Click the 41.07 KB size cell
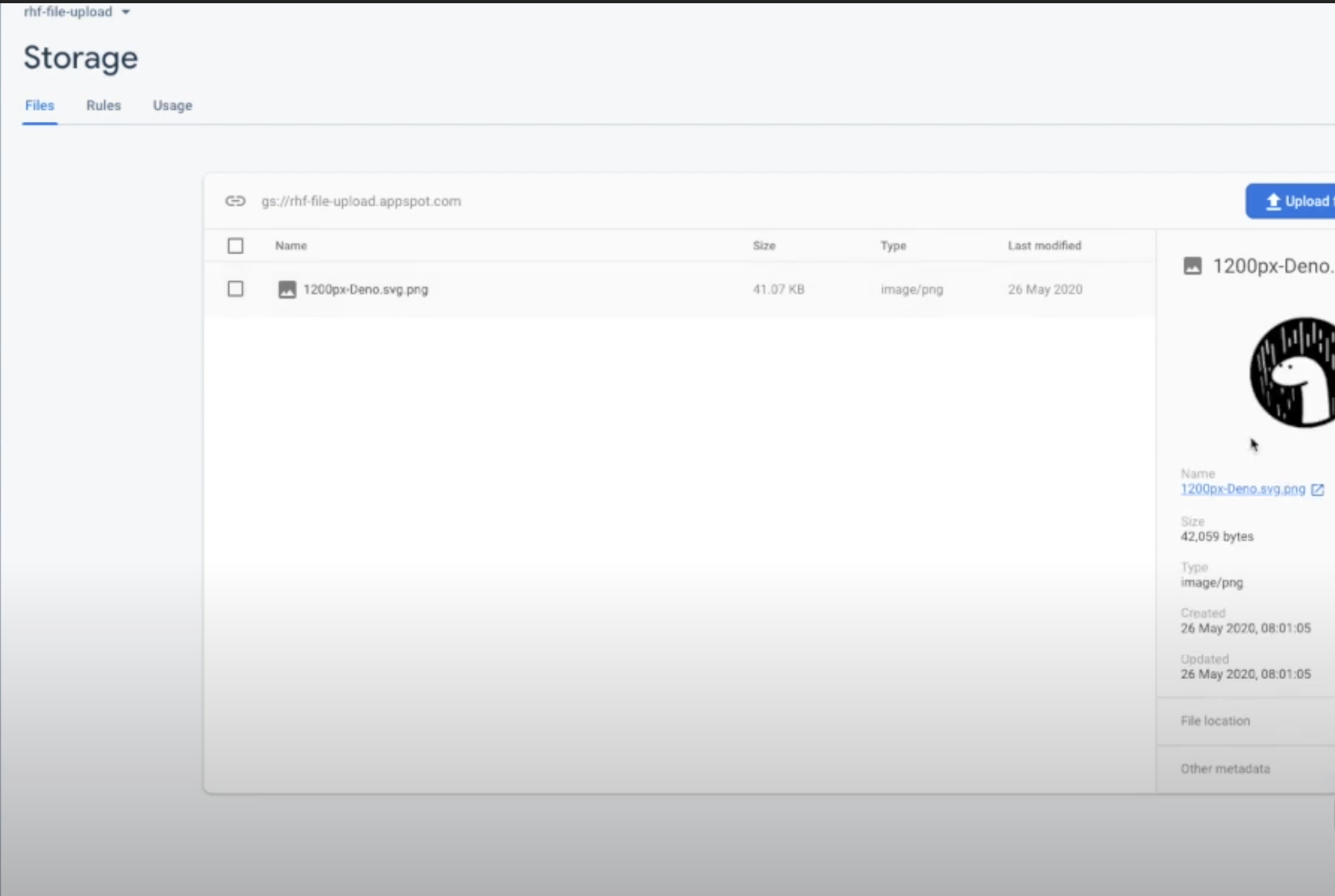Viewport: 1335px width, 896px height. (x=779, y=289)
